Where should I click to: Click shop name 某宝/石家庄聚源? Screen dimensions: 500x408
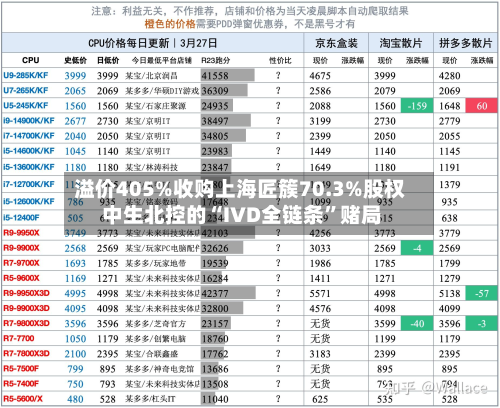tap(155, 106)
